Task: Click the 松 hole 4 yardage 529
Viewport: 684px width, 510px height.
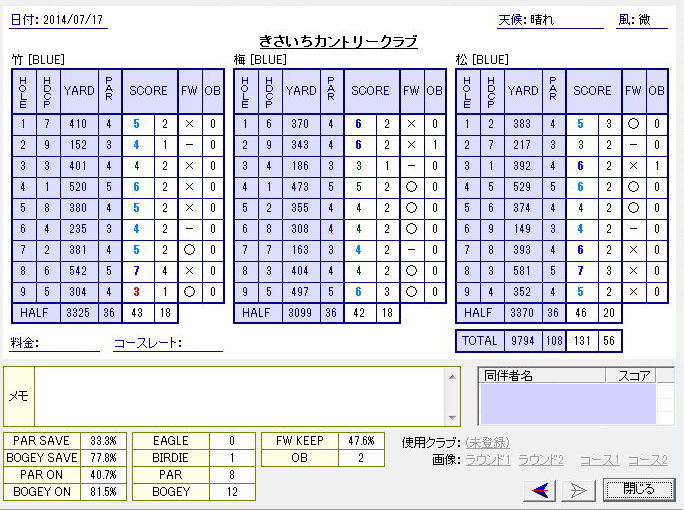Action: tap(523, 187)
